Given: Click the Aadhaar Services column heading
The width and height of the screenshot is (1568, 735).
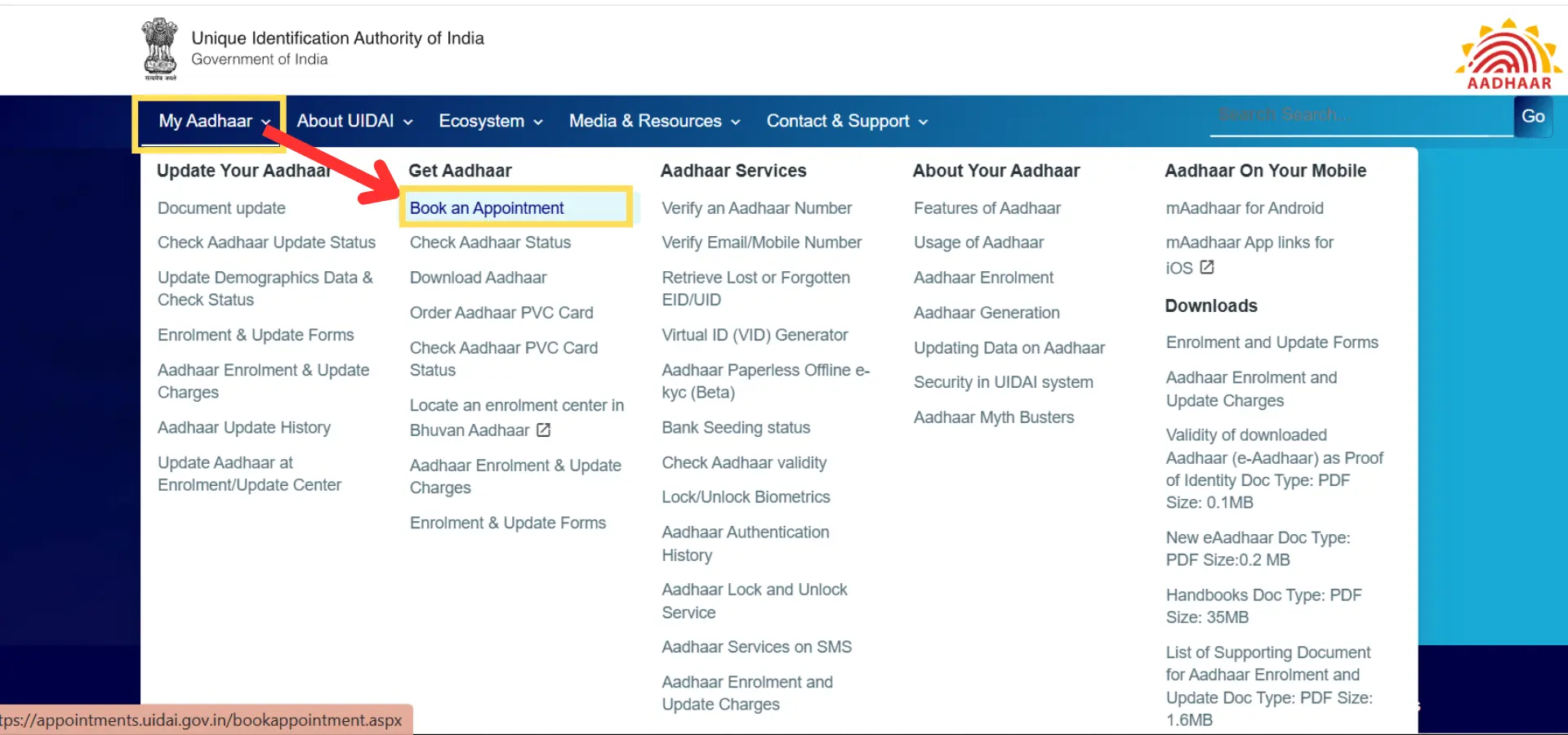Looking at the screenshot, I should (733, 171).
